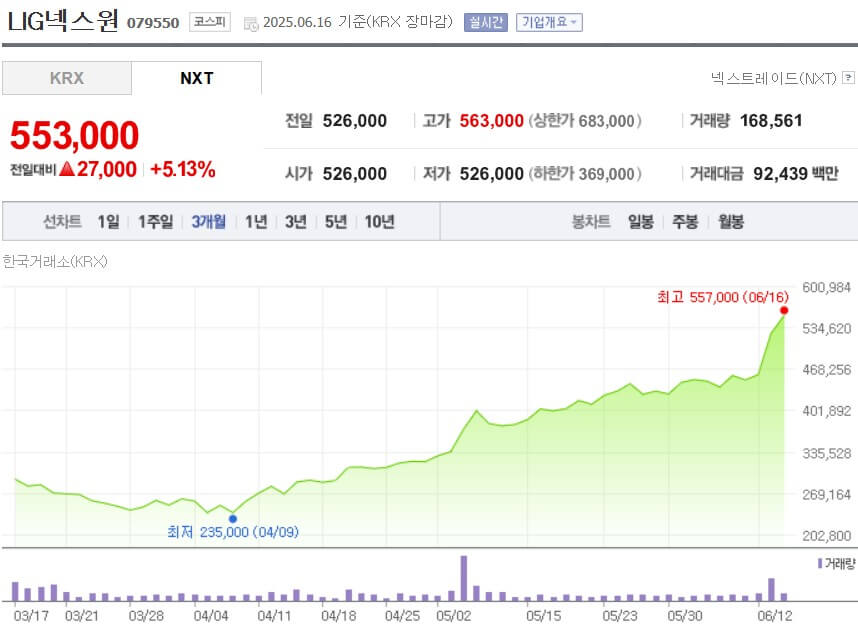Click the 실시간 button

point(485,22)
